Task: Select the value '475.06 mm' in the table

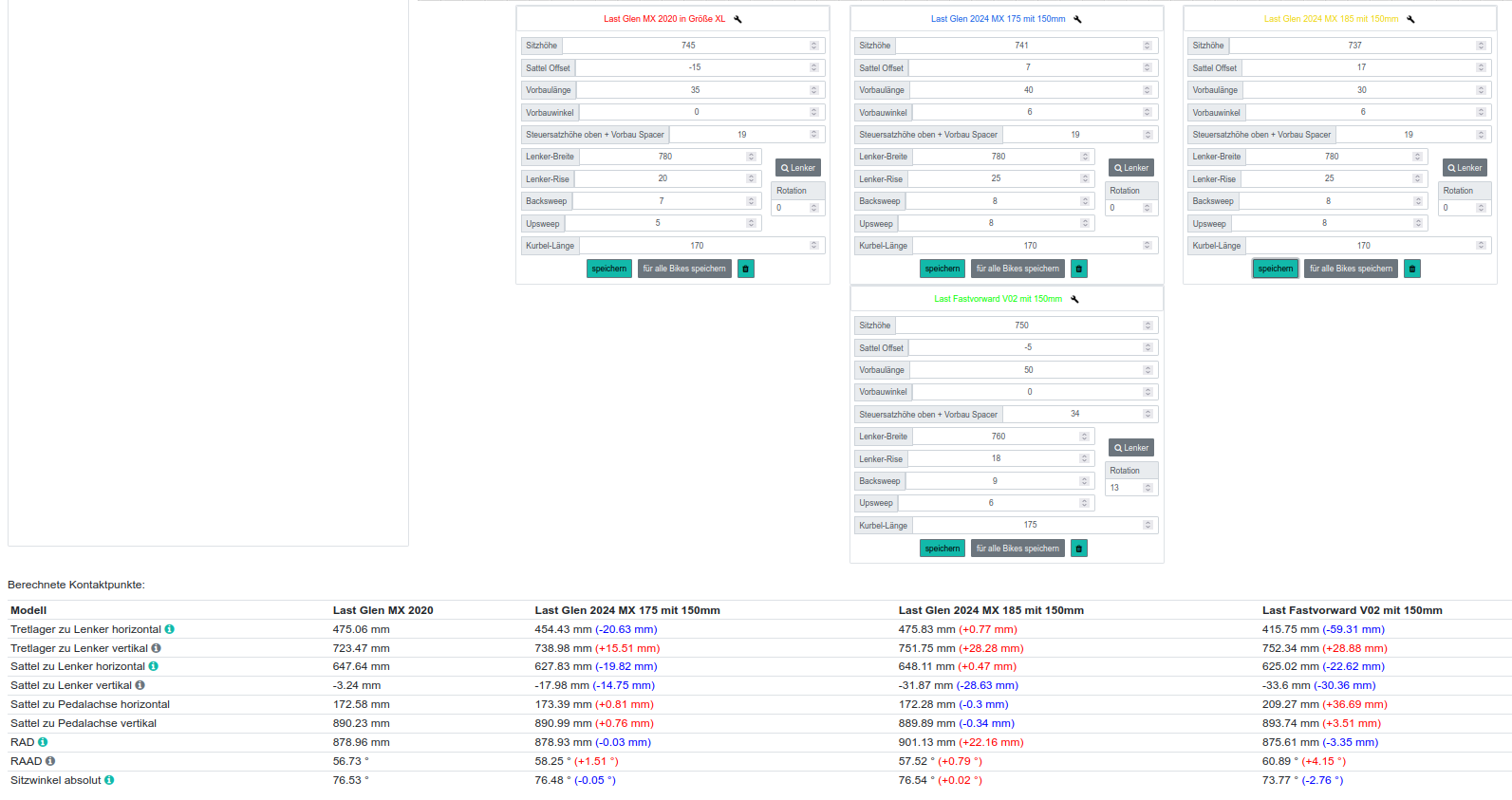Action: click(x=361, y=629)
